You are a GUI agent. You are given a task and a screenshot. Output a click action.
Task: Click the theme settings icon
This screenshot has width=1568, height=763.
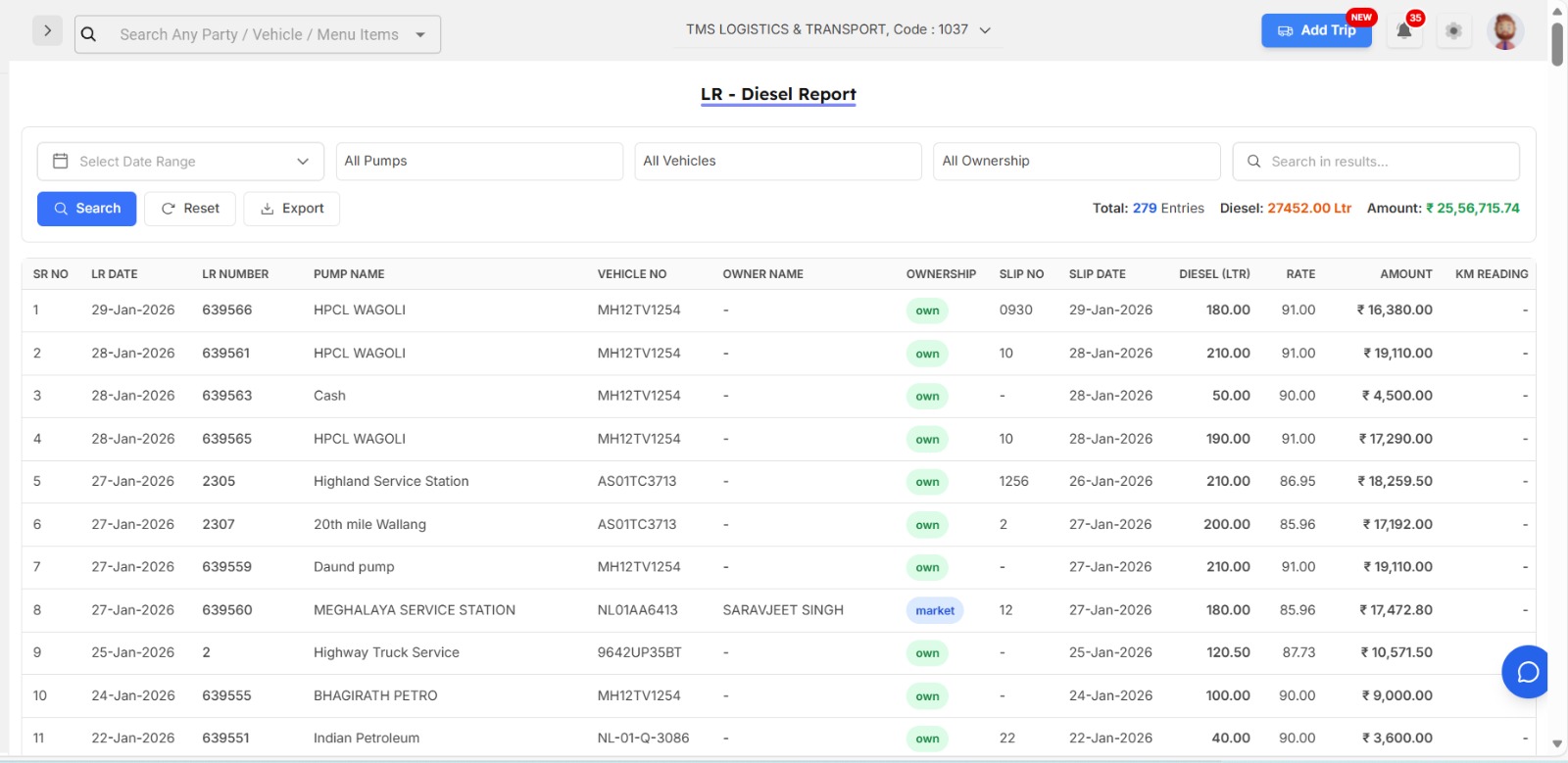click(x=1453, y=31)
